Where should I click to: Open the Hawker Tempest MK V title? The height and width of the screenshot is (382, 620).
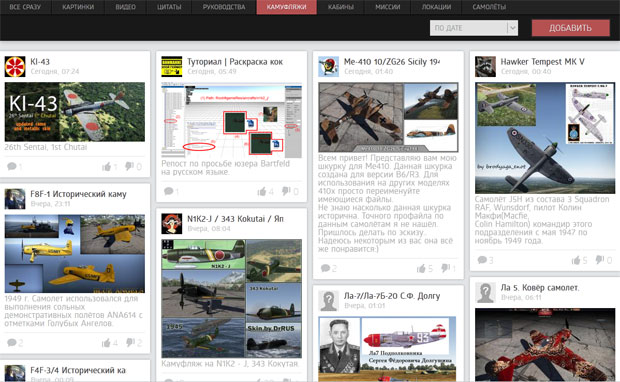pos(542,62)
